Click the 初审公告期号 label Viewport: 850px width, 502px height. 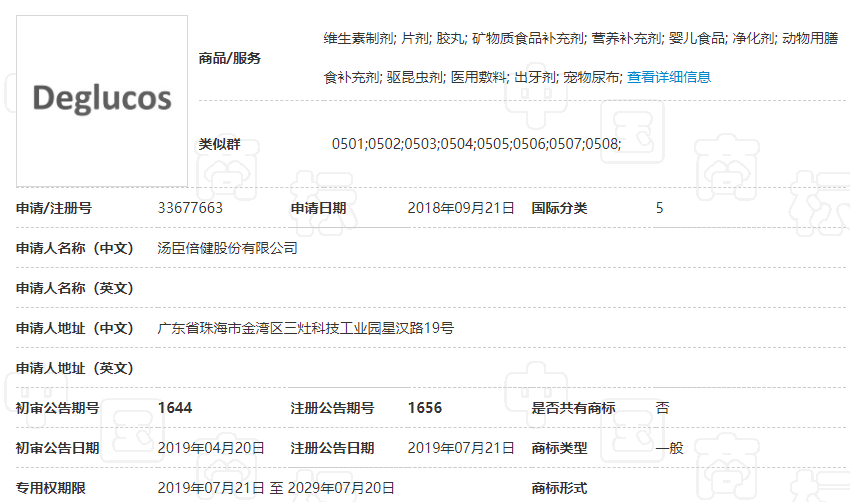click(58, 408)
